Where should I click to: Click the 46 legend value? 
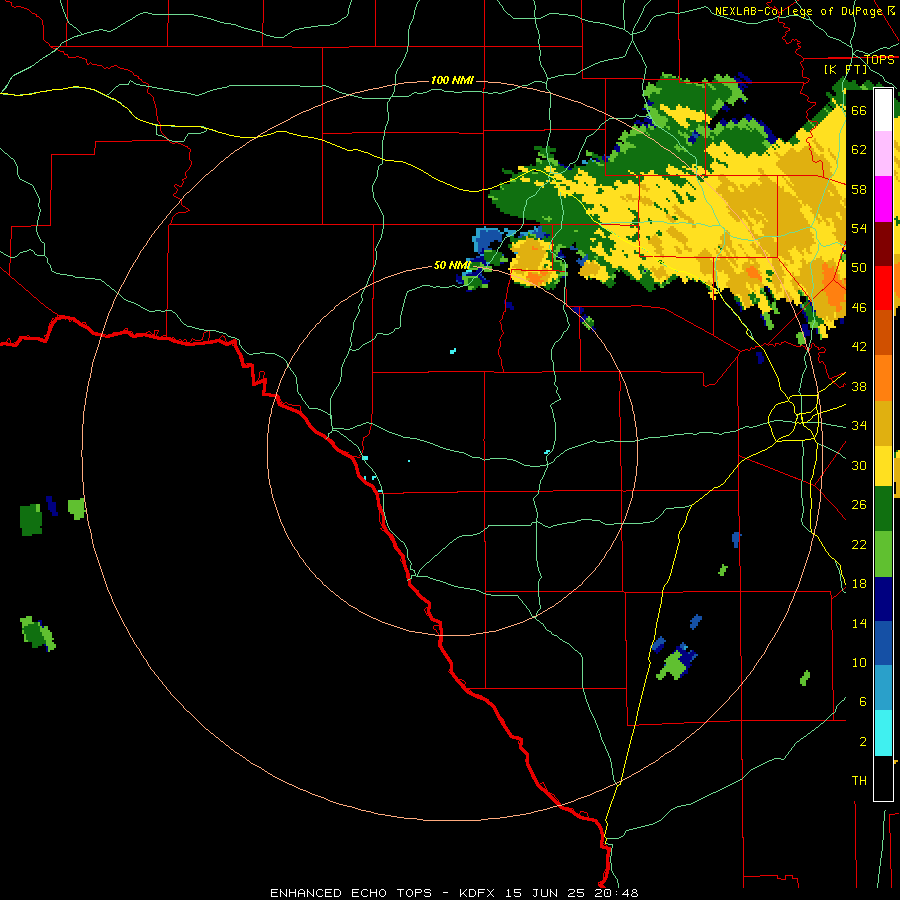tap(859, 307)
